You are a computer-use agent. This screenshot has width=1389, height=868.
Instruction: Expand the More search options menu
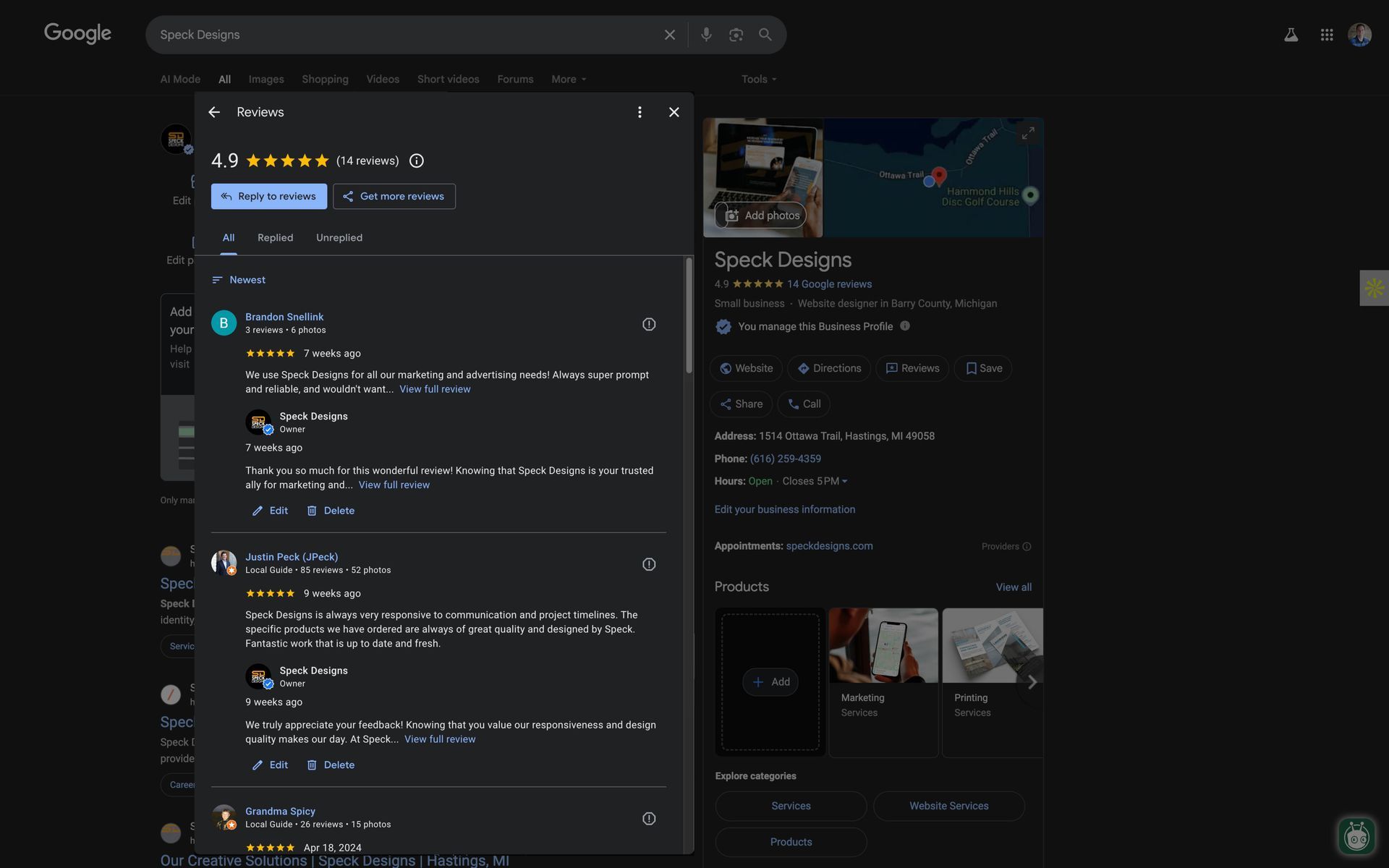point(569,80)
